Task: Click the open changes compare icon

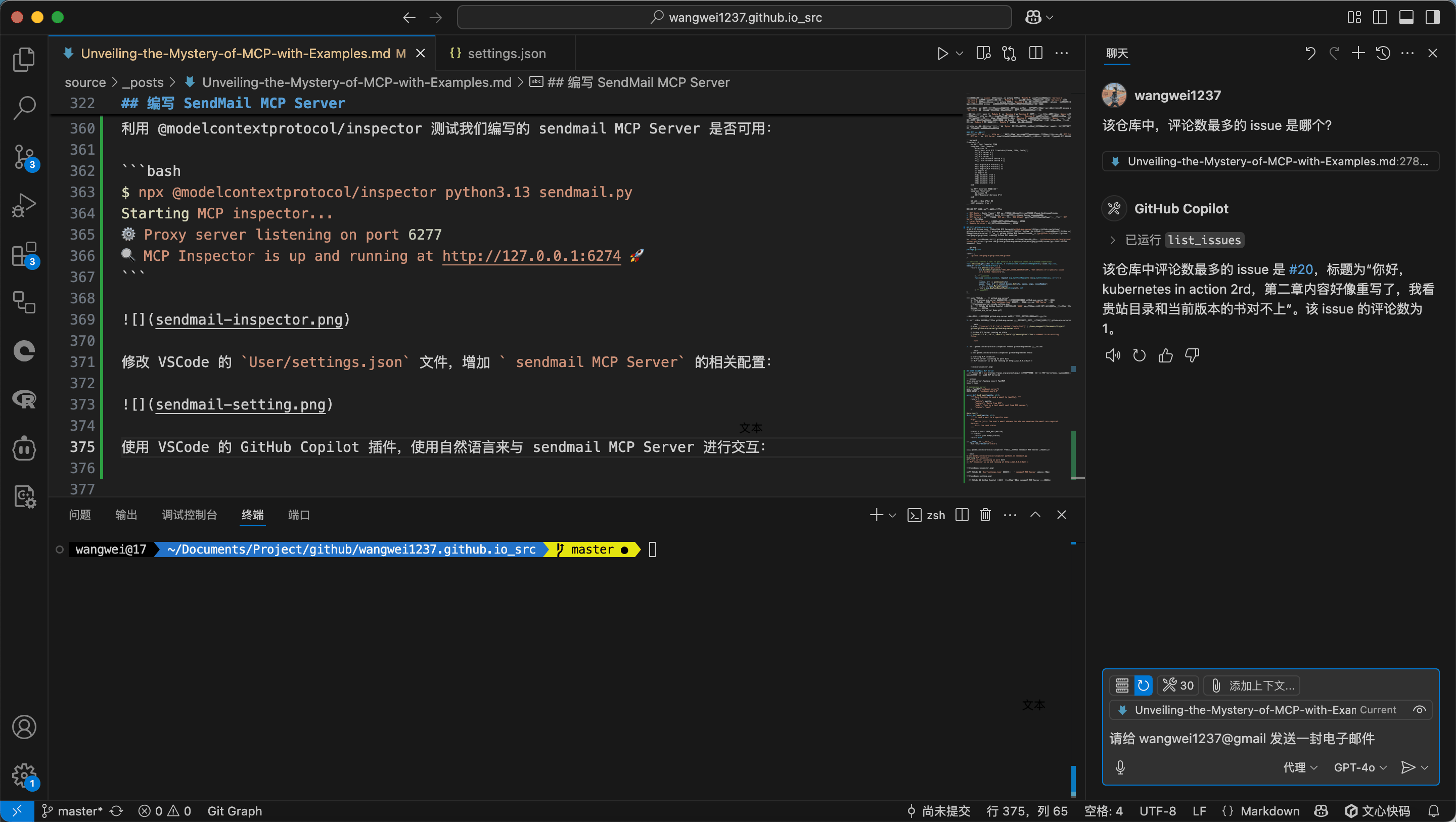Action: pyautogui.click(x=1010, y=53)
